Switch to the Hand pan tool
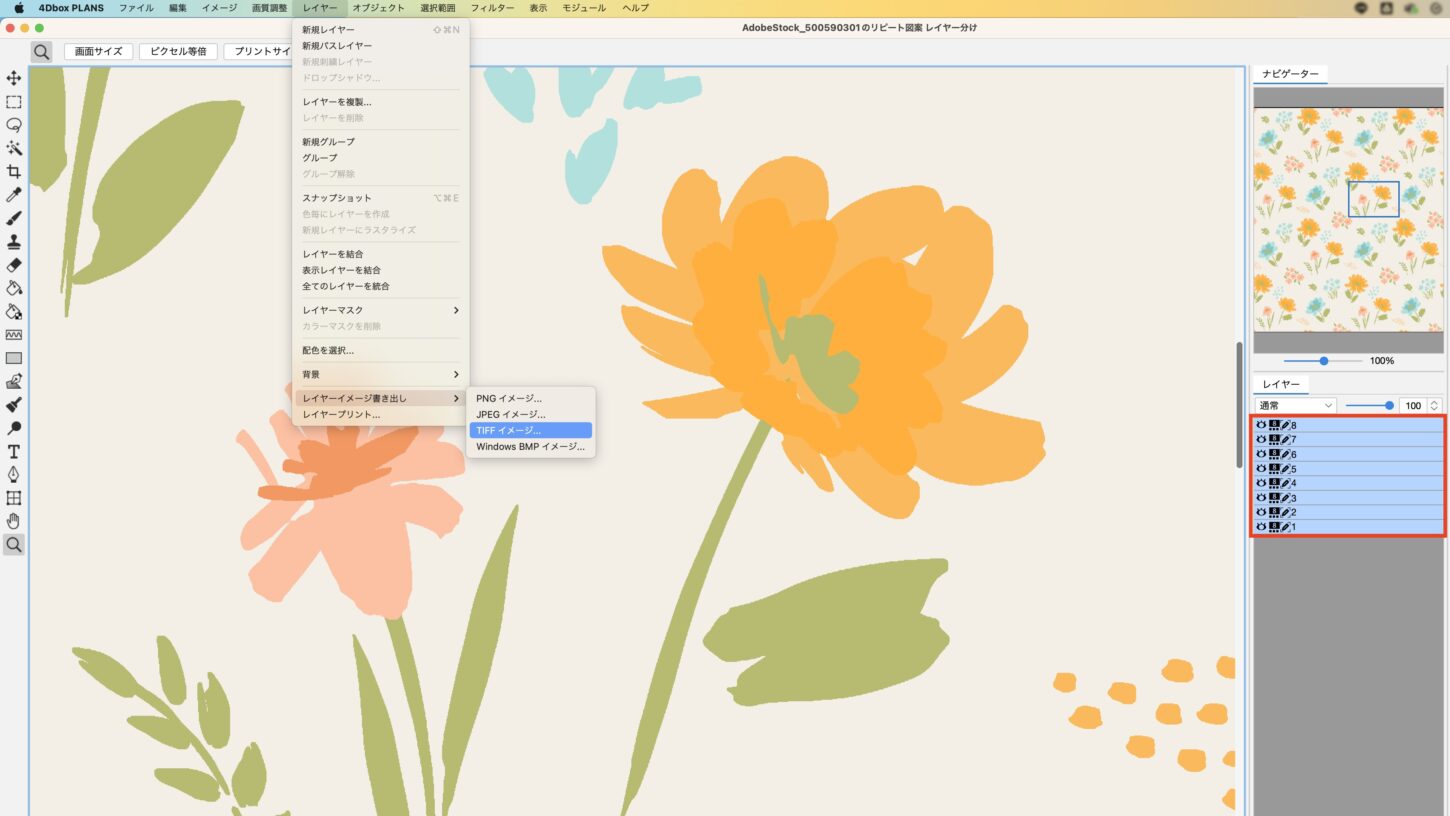1450x816 pixels. point(14,521)
